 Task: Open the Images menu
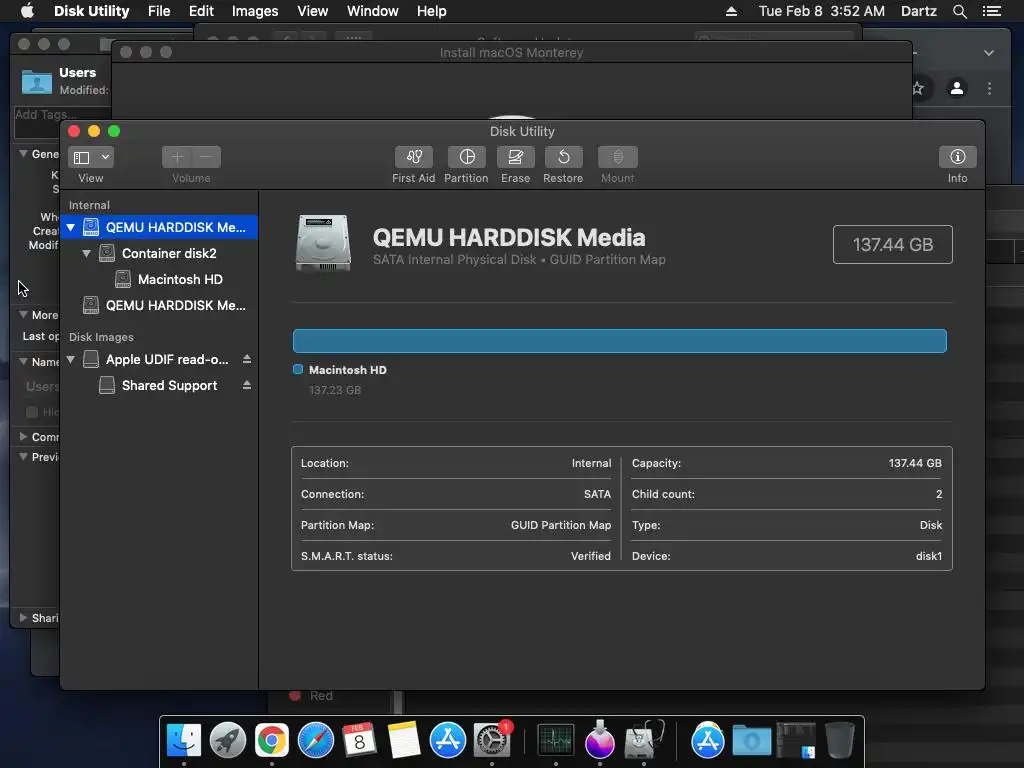click(255, 11)
